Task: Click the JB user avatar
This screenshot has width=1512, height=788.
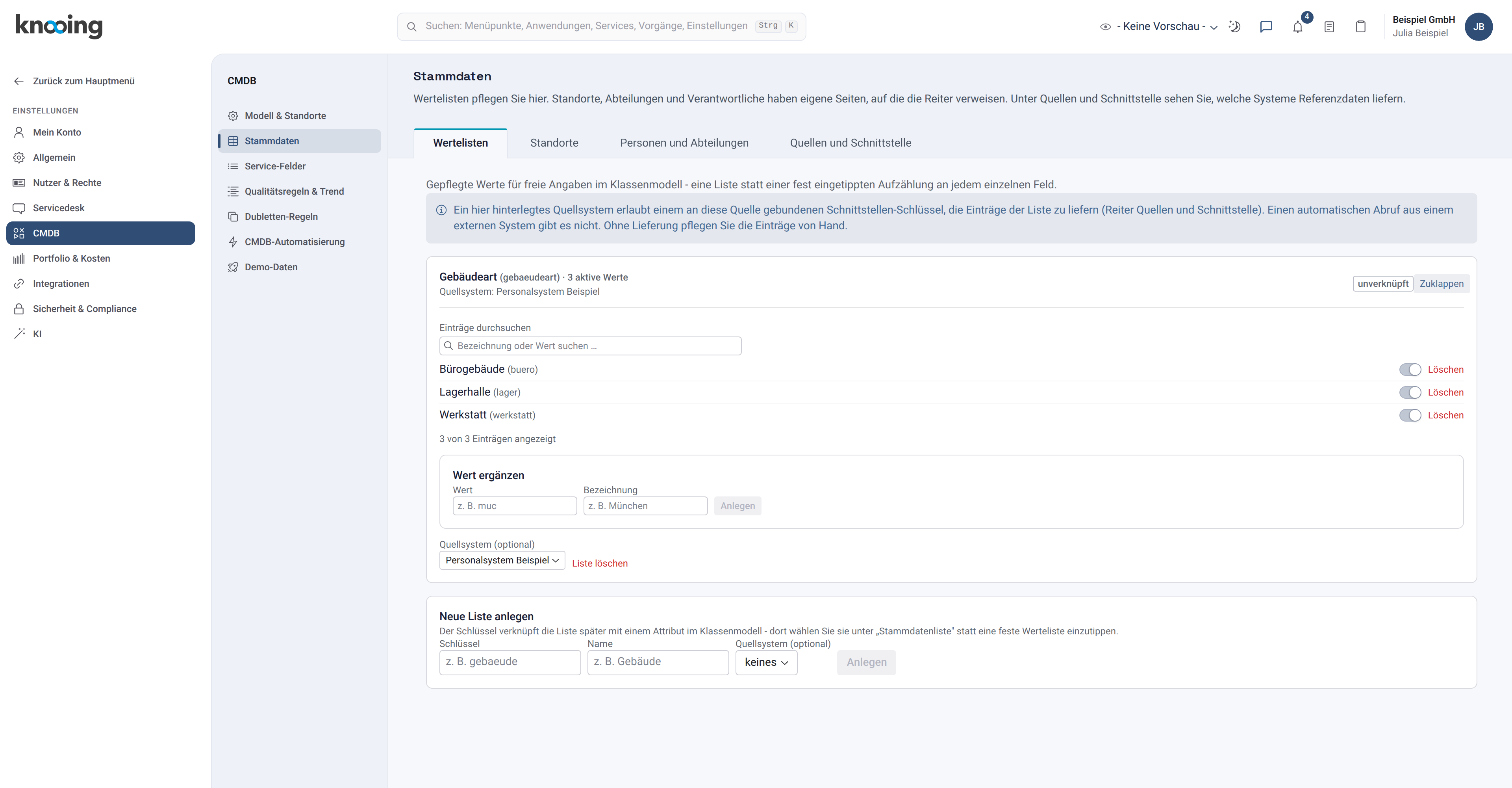Action: point(1479,26)
